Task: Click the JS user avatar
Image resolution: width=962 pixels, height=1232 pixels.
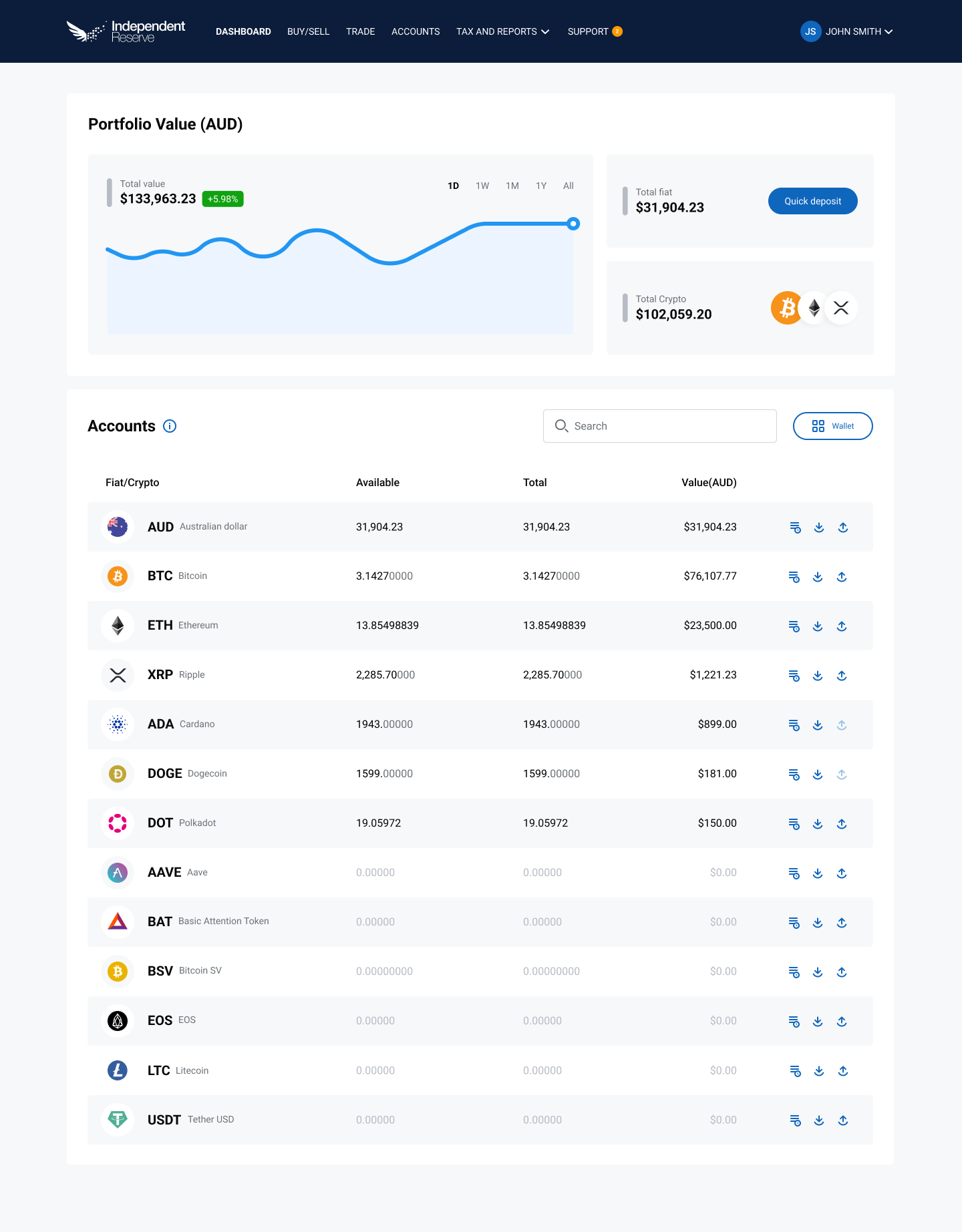Action: pyautogui.click(x=810, y=31)
